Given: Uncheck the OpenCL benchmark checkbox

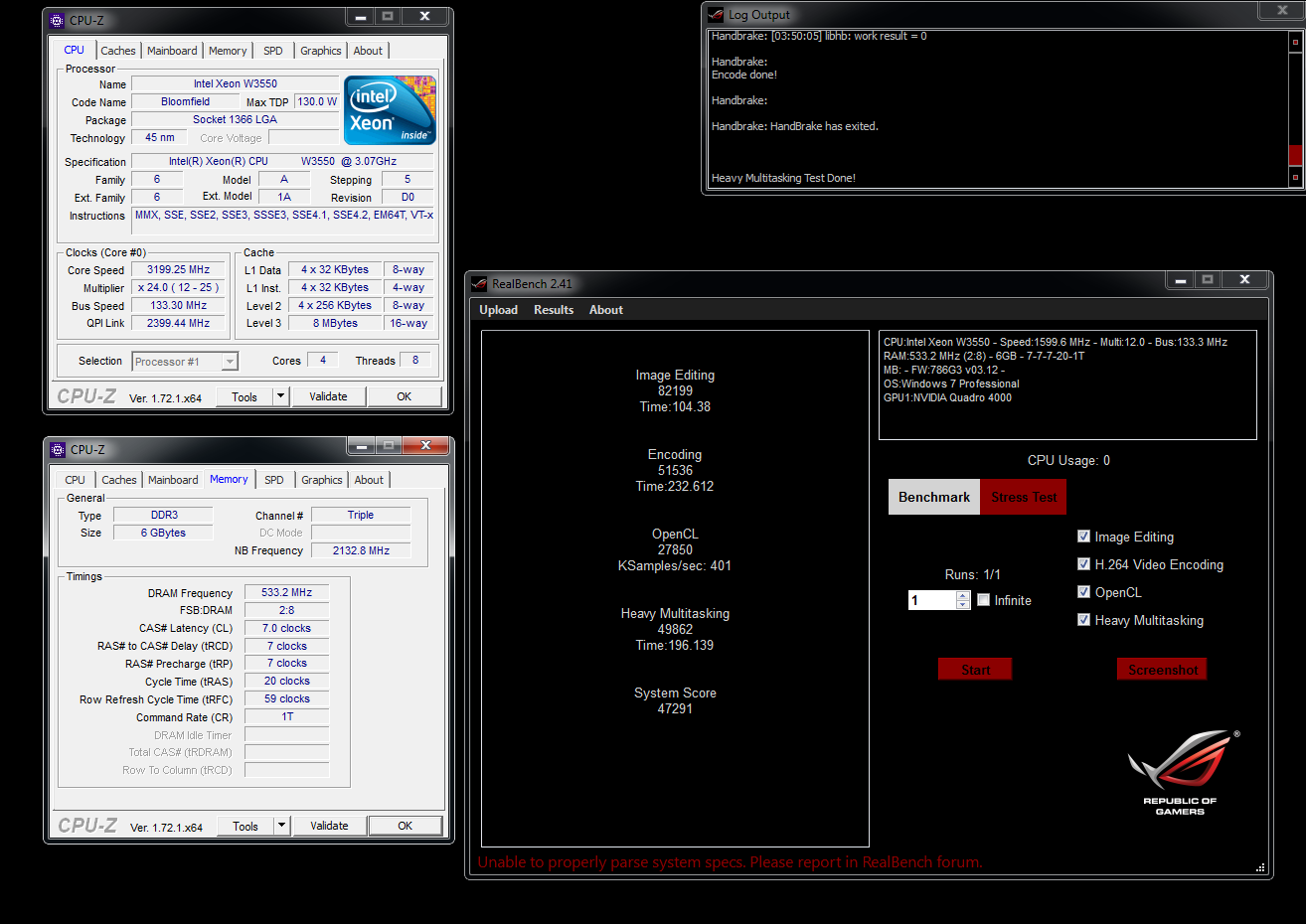Looking at the screenshot, I should pos(1083,592).
